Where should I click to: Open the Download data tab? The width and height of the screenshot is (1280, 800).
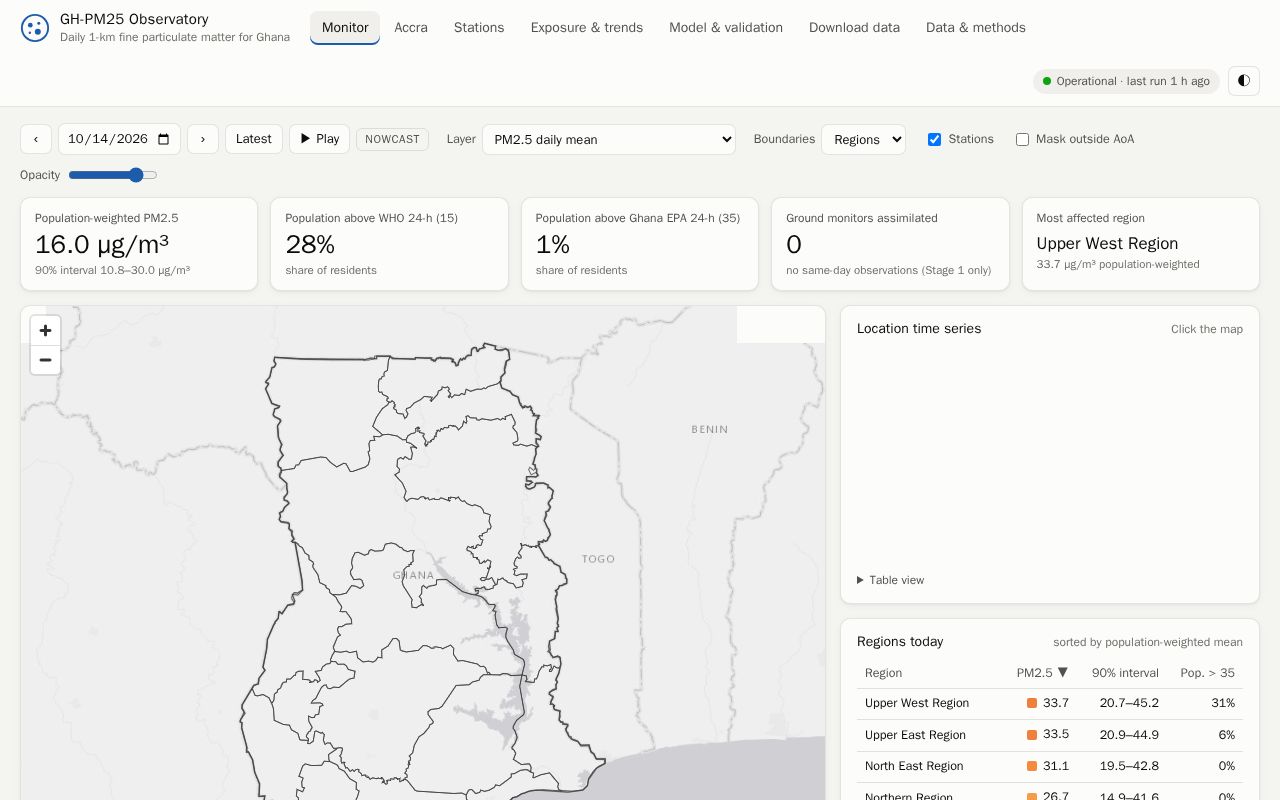click(x=854, y=28)
